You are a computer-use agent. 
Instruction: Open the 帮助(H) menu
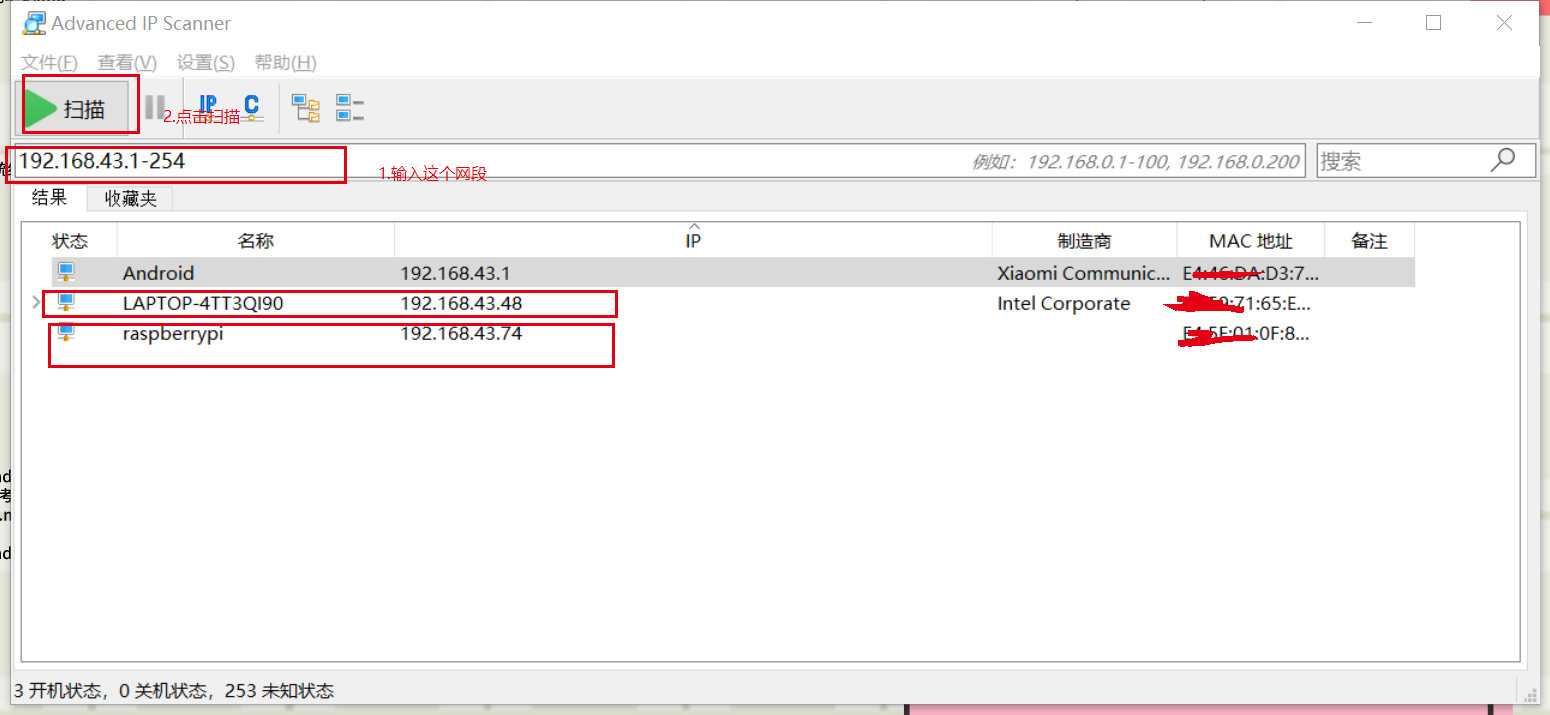[x=285, y=62]
